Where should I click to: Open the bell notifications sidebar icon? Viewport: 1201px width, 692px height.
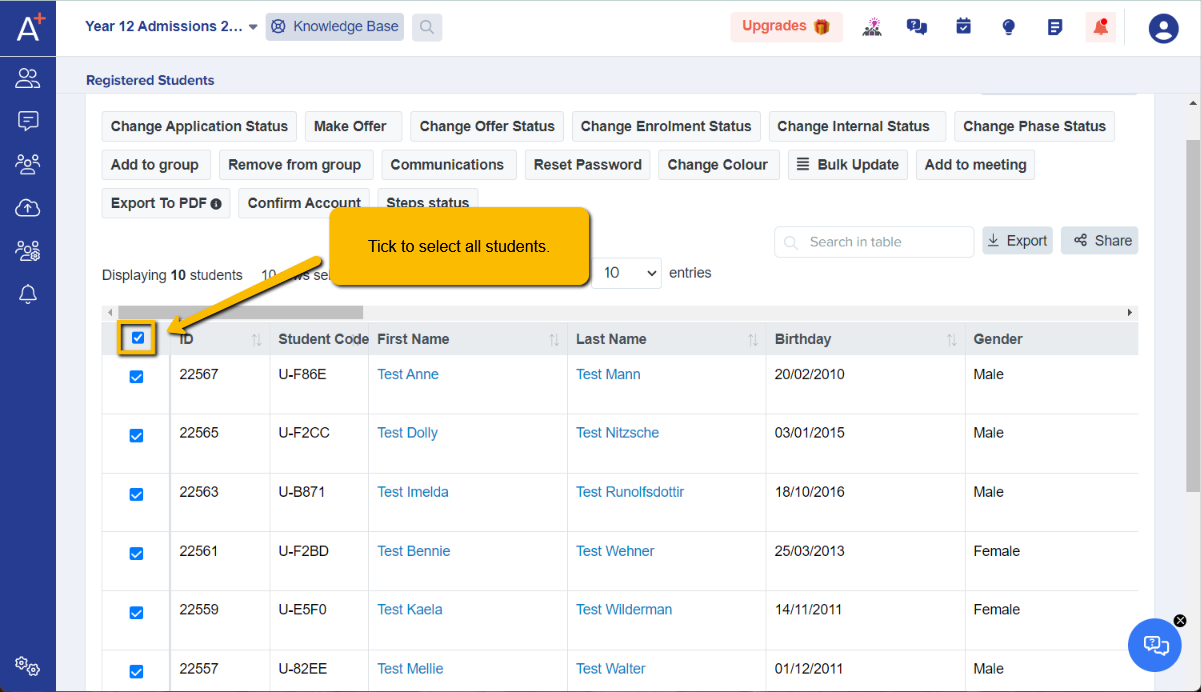coord(28,294)
